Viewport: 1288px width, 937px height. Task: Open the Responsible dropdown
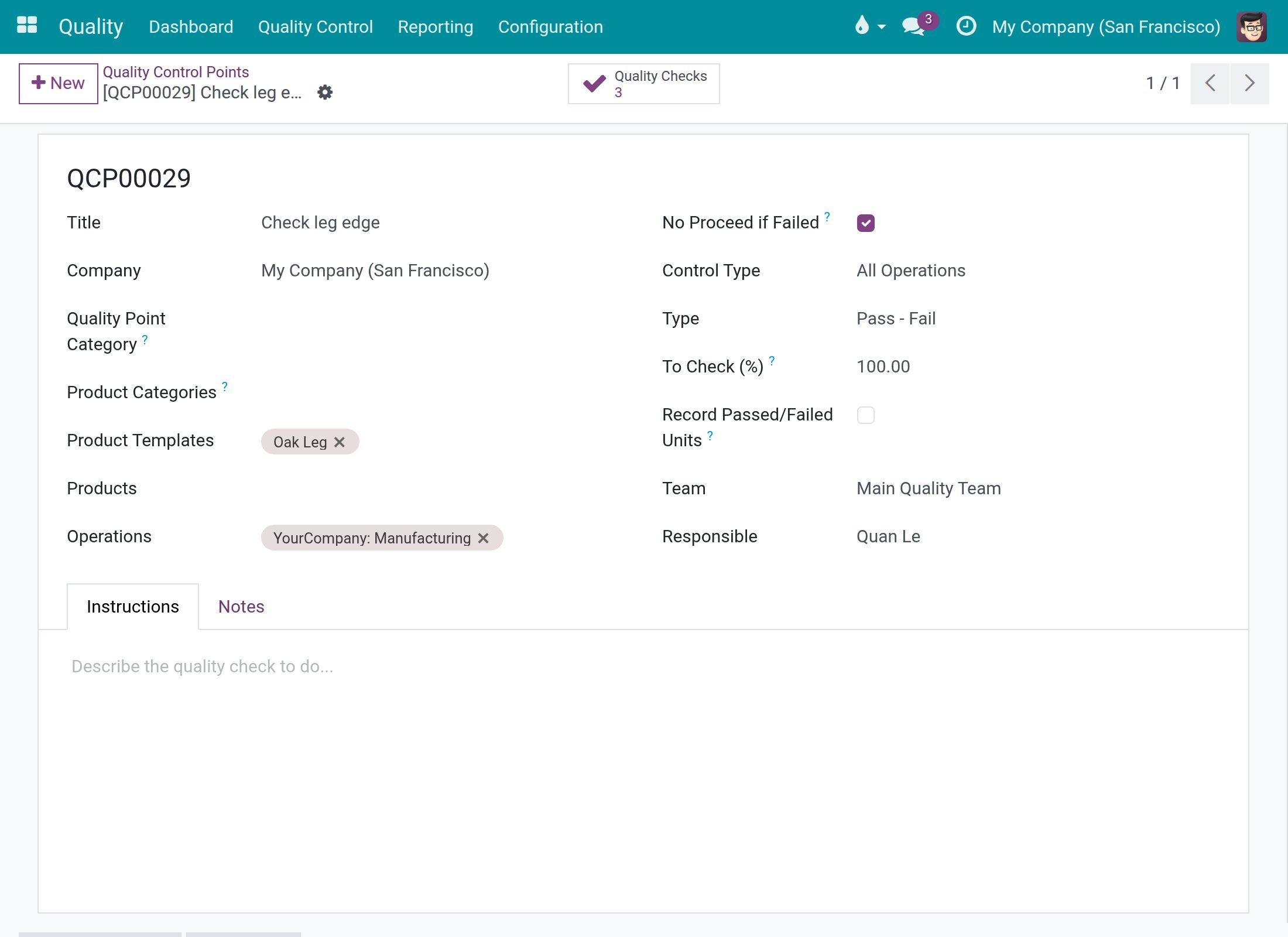click(1037, 536)
